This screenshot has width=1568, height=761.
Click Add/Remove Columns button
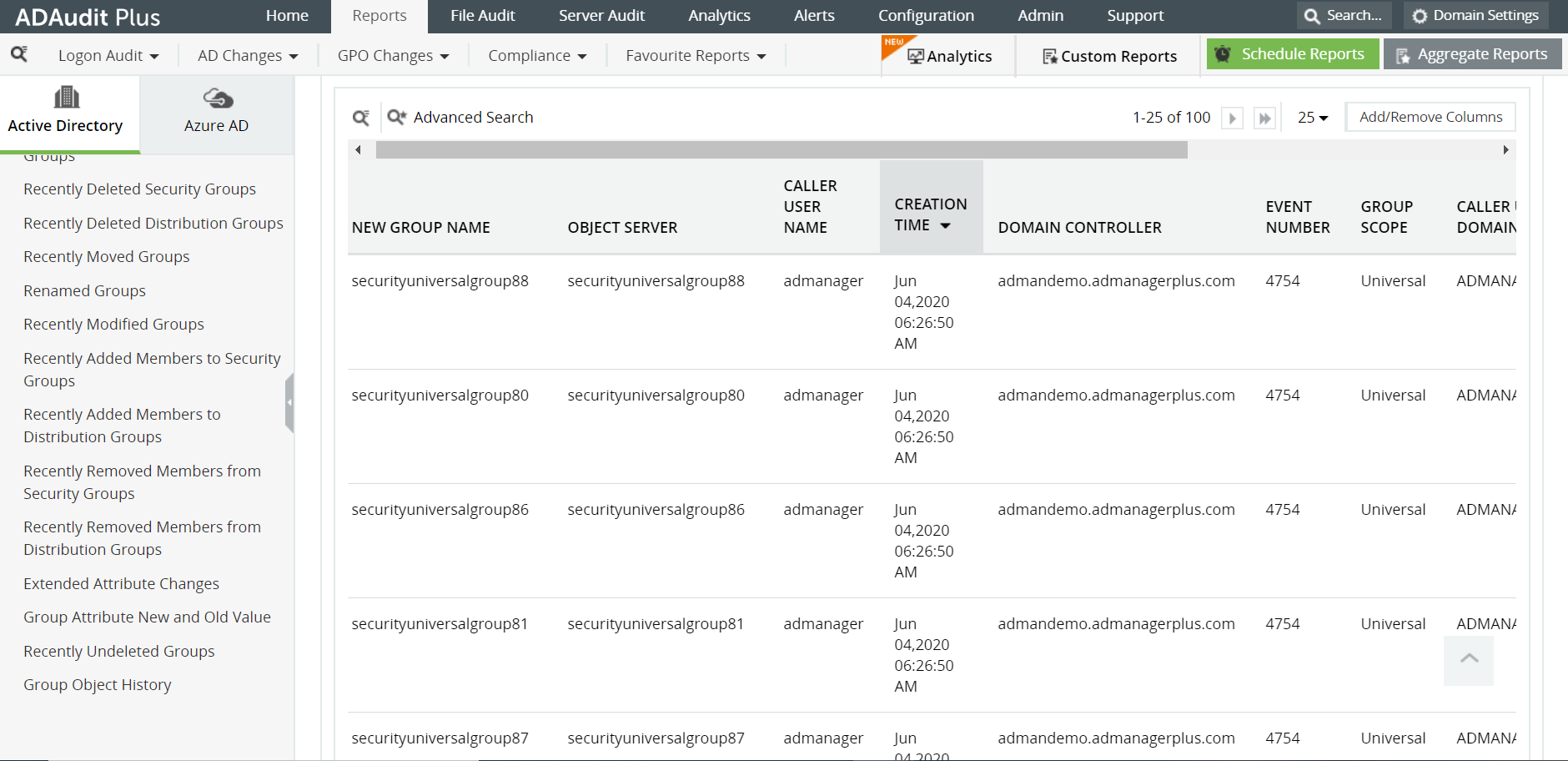(1430, 117)
